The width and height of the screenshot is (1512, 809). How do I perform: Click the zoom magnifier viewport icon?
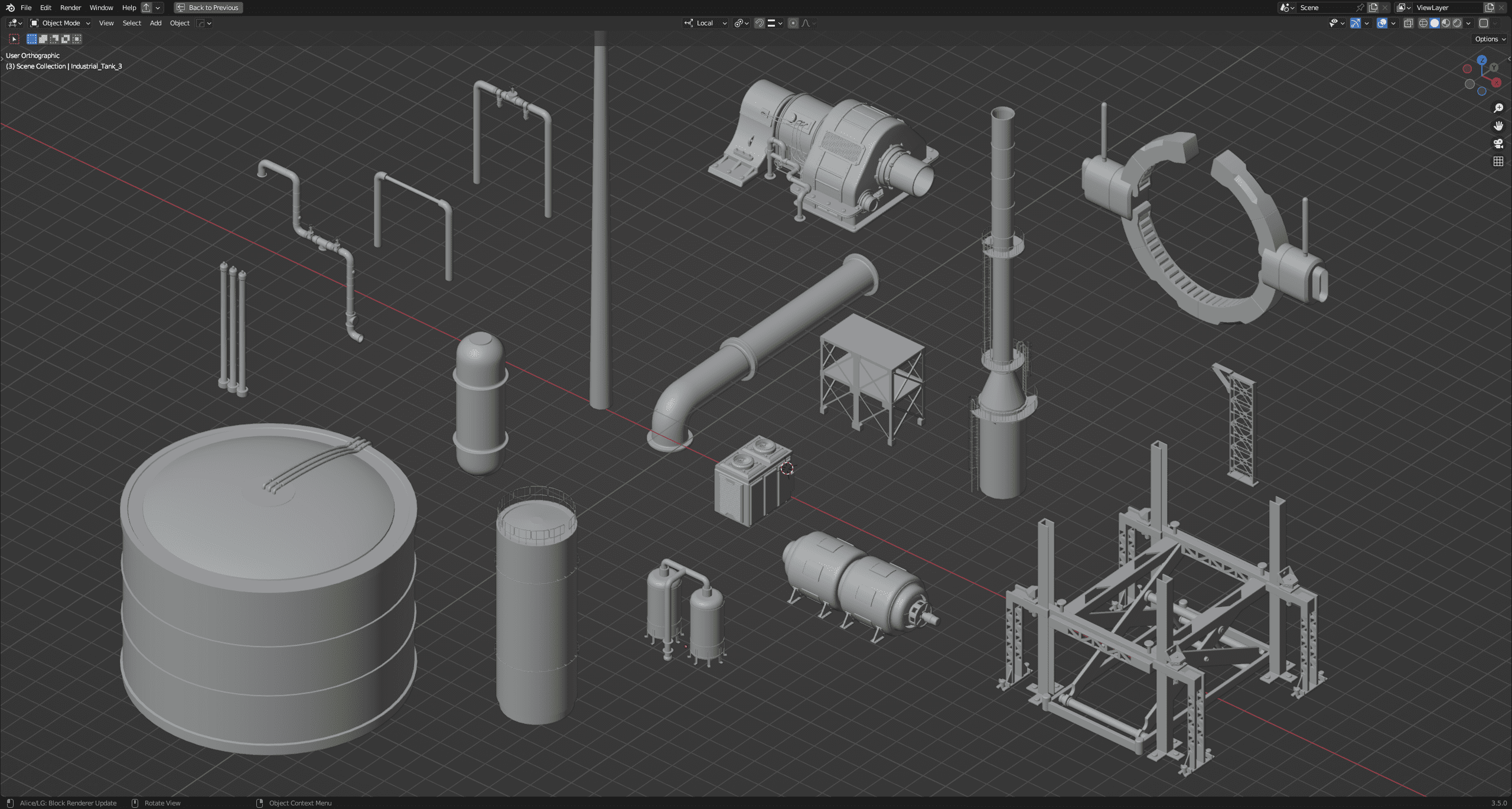click(1498, 108)
